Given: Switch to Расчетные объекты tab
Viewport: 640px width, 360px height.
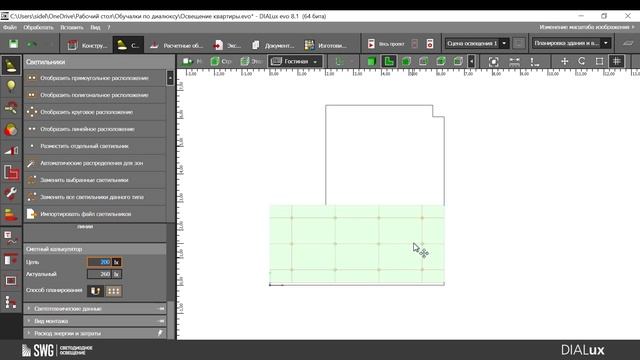Looking at the screenshot, I should (x=176, y=45).
